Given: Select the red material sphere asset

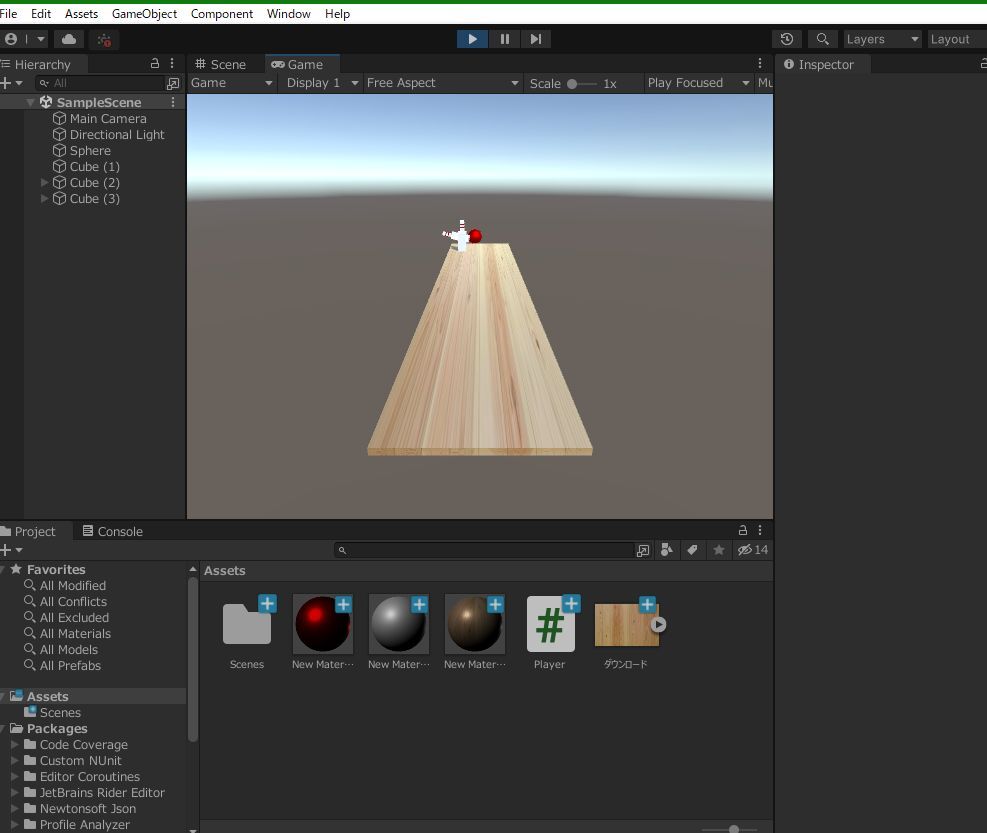Looking at the screenshot, I should [322, 625].
